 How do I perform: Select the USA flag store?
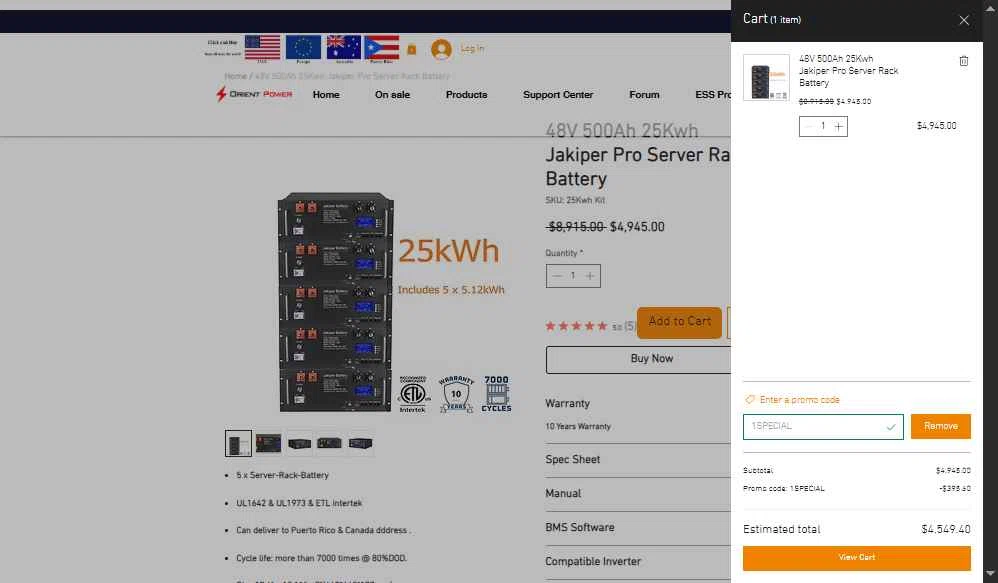click(x=262, y=48)
